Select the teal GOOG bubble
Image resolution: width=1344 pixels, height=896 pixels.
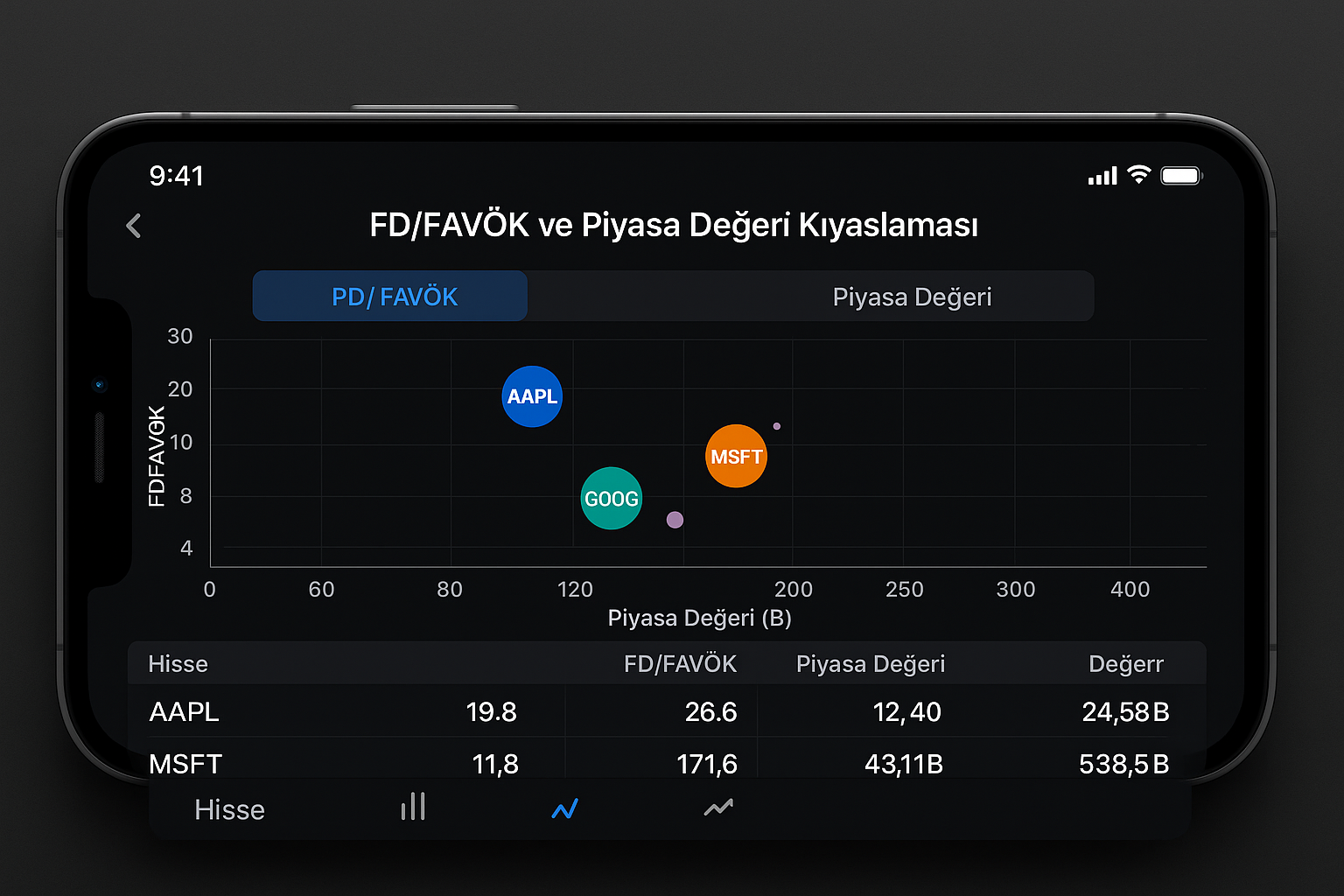[611, 499]
